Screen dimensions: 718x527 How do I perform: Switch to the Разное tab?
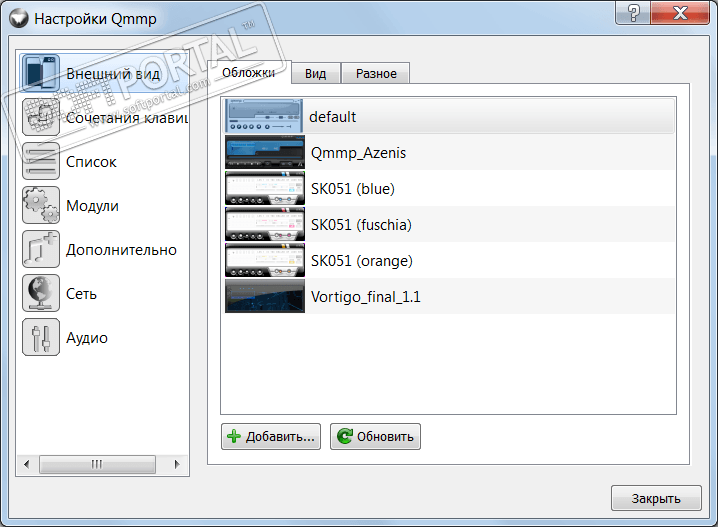[376, 73]
